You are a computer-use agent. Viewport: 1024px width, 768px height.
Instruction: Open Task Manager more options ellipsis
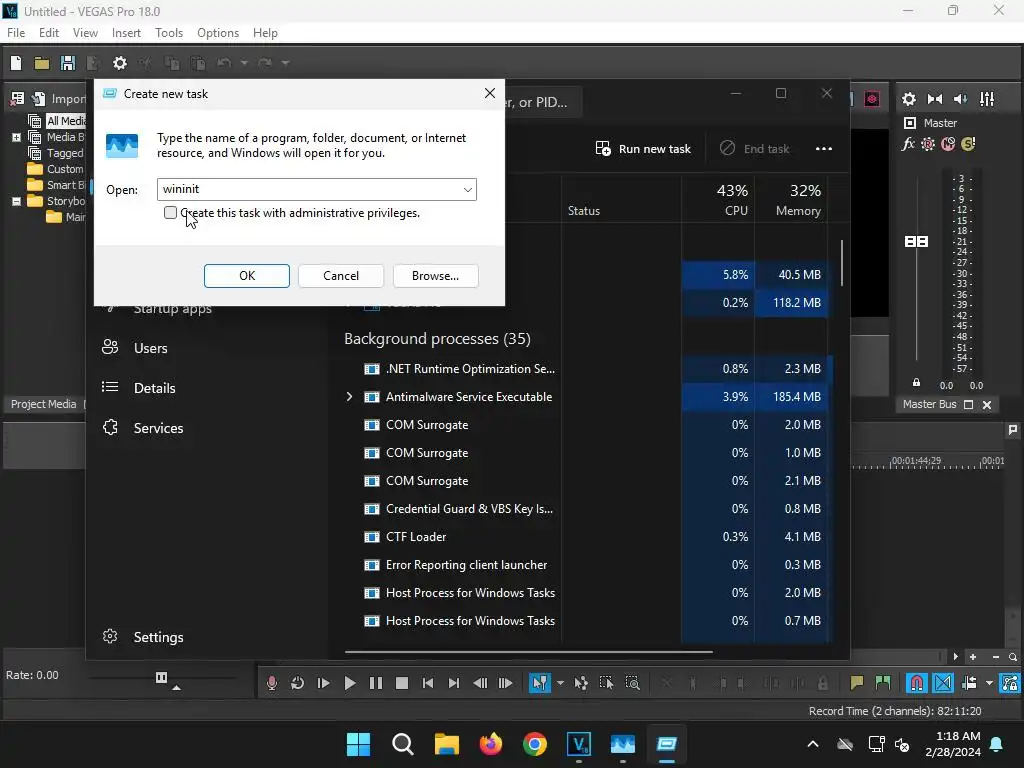[x=824, y=149]
